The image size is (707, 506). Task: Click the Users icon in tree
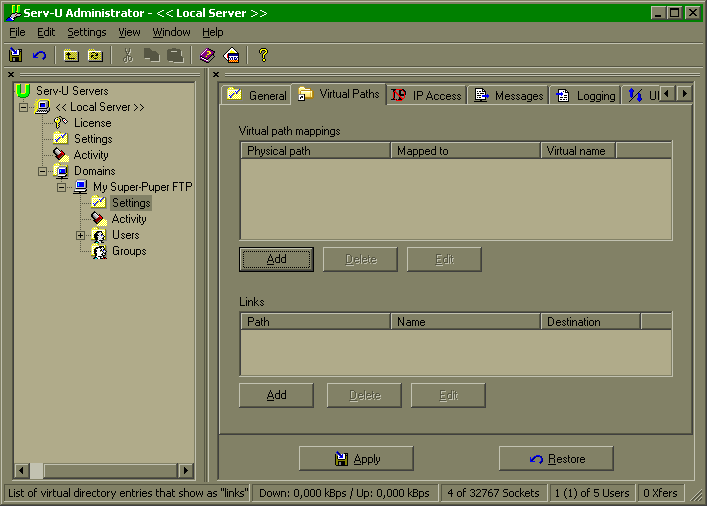coord(99,235)
